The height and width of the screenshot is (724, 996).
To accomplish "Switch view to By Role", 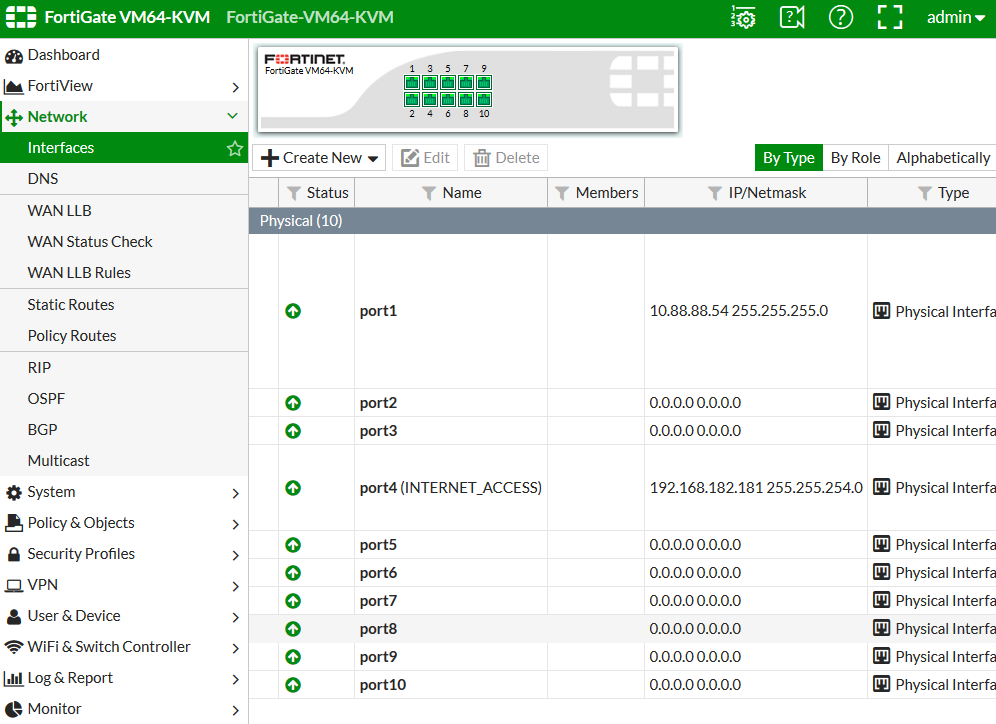I will point(855,158).
